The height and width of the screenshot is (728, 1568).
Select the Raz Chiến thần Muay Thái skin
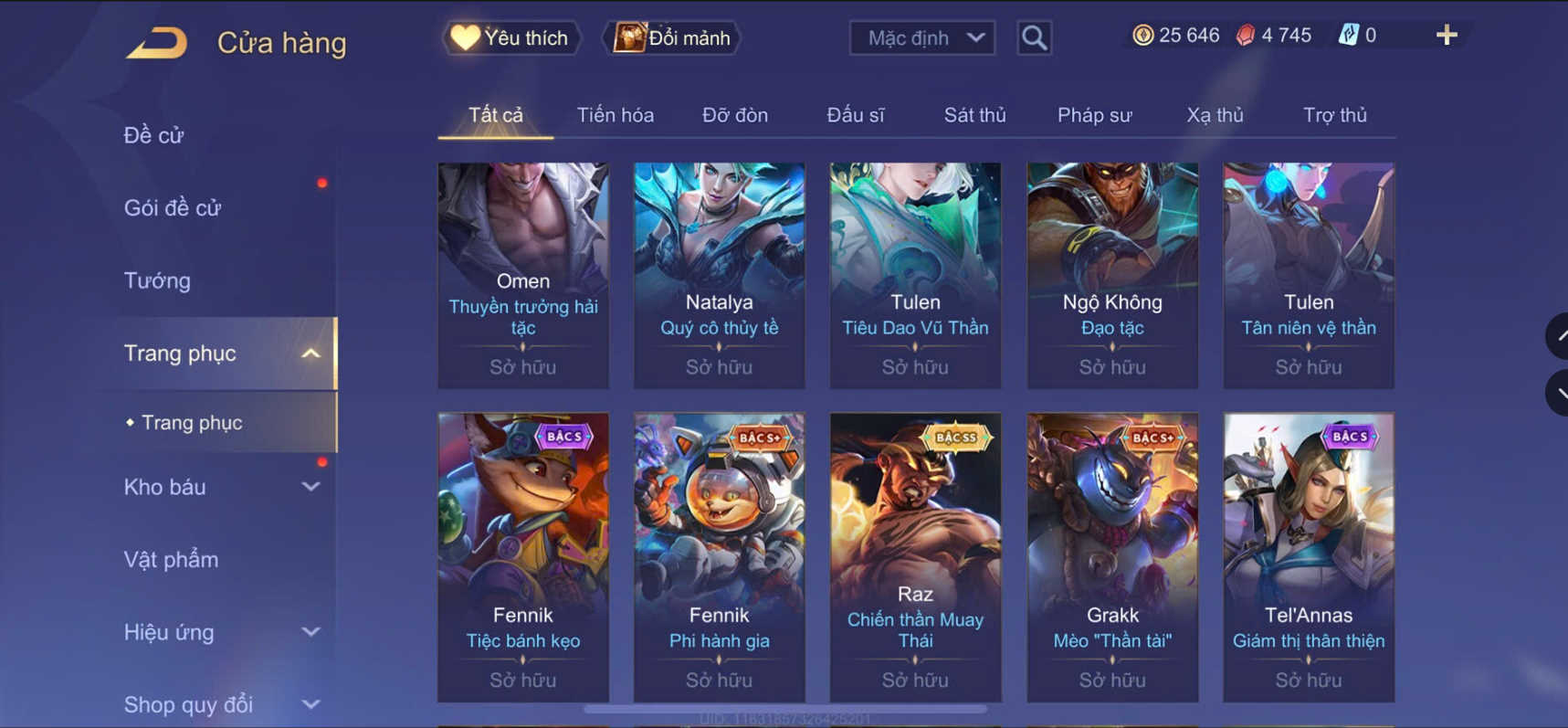coord(915,557)
